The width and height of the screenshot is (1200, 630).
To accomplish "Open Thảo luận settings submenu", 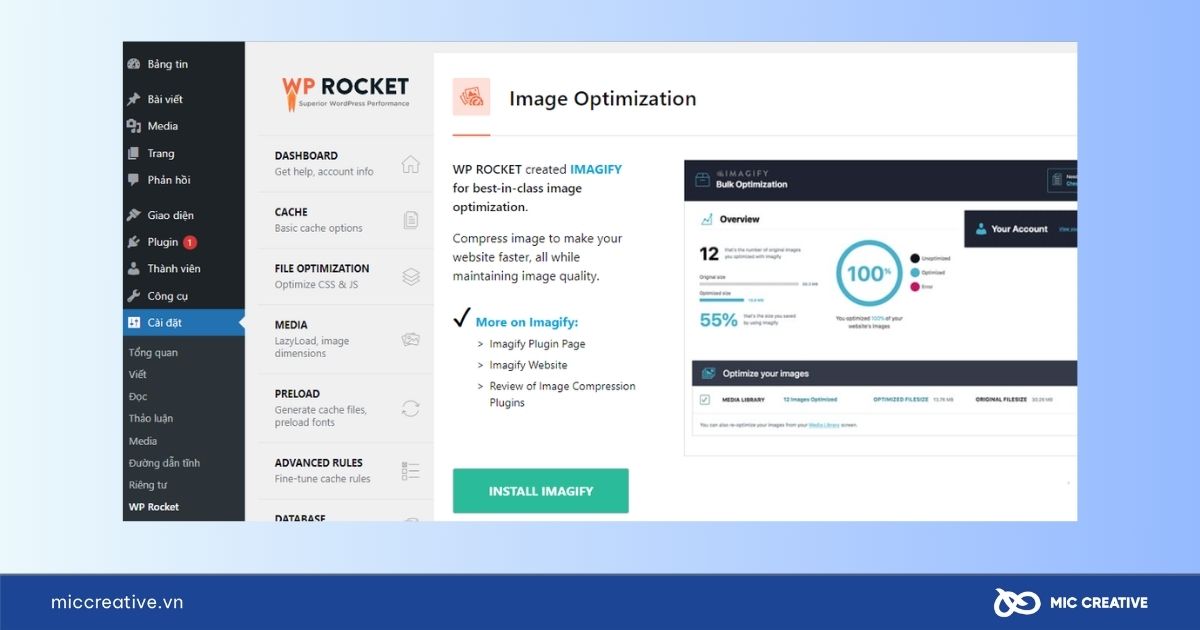I will [151, 418].
